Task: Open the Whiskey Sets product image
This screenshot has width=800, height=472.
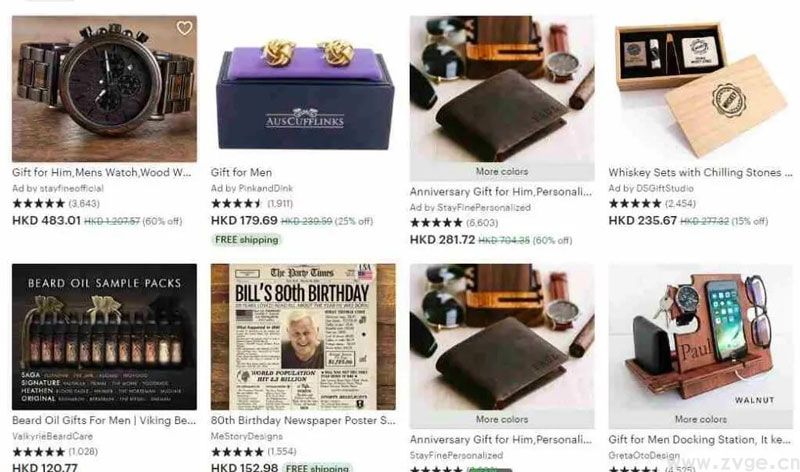Action: [701, 89]
